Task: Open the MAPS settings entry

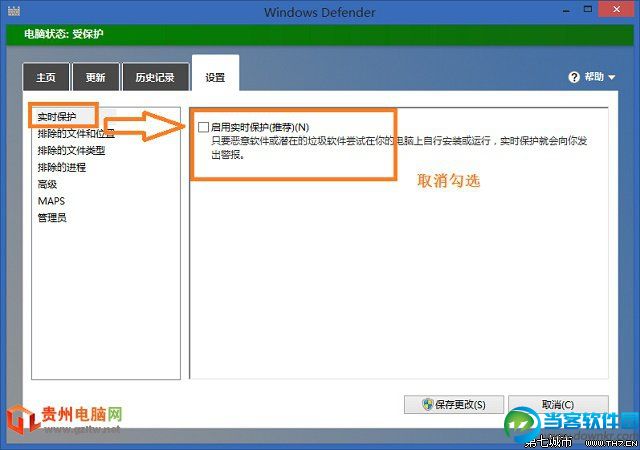Action: tap(51, 201)
